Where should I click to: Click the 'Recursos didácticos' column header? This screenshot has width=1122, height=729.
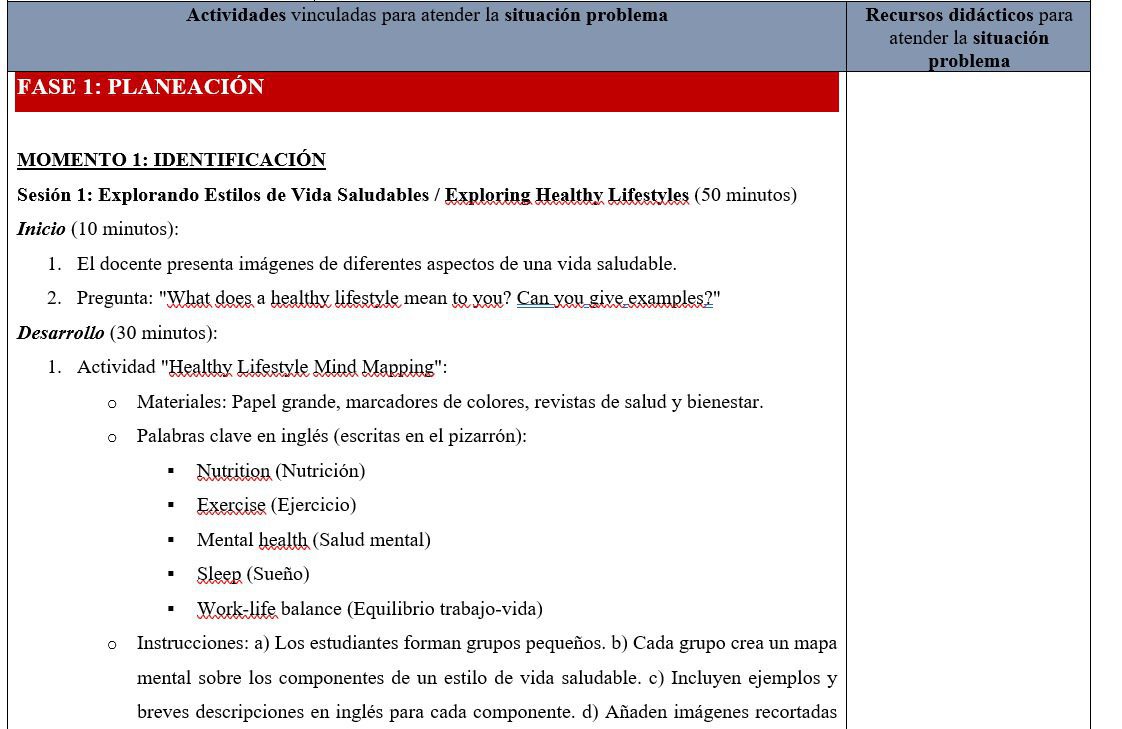[x=968, y=38]
